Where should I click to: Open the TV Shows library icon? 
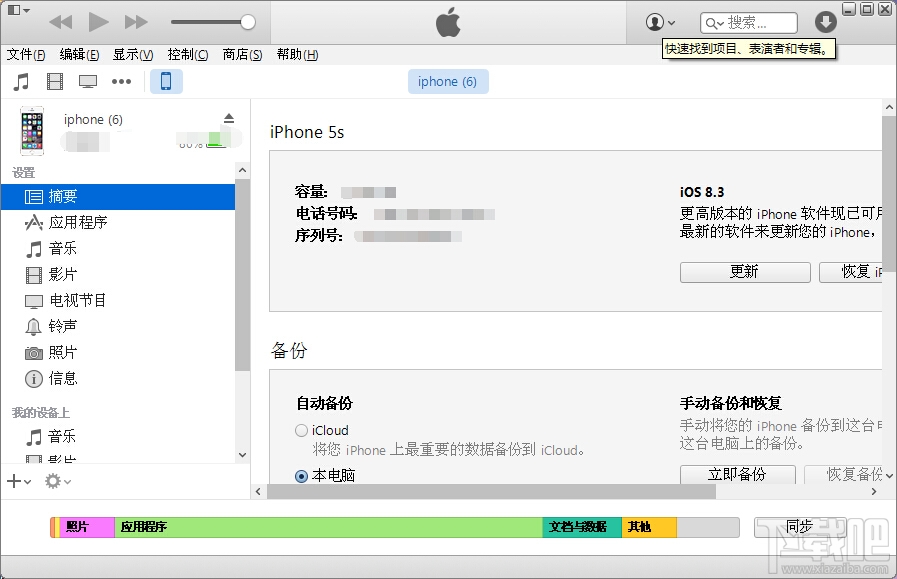coord(88,82)
